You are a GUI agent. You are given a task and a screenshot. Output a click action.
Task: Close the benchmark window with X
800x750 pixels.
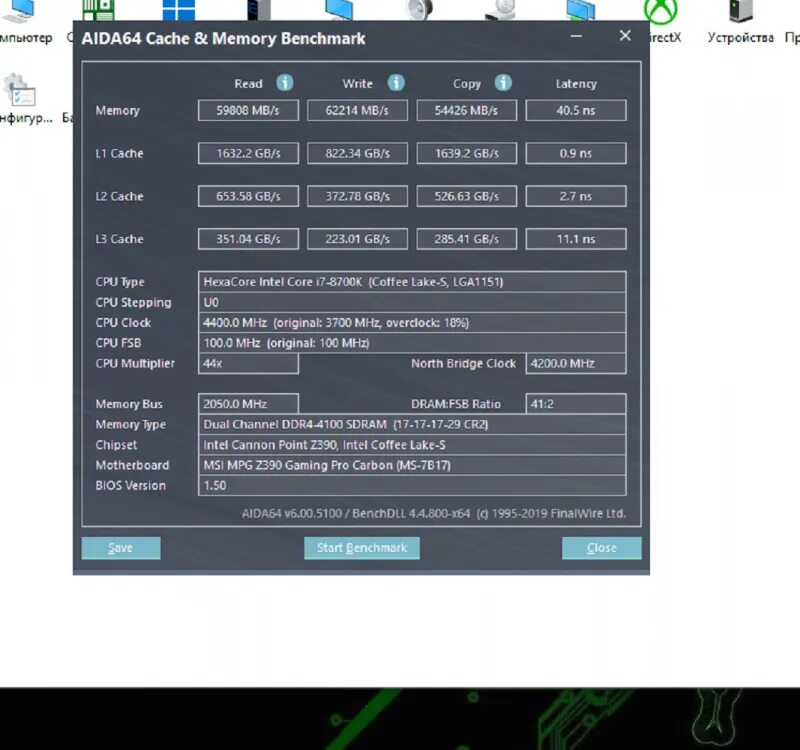(x=625, y=36)
